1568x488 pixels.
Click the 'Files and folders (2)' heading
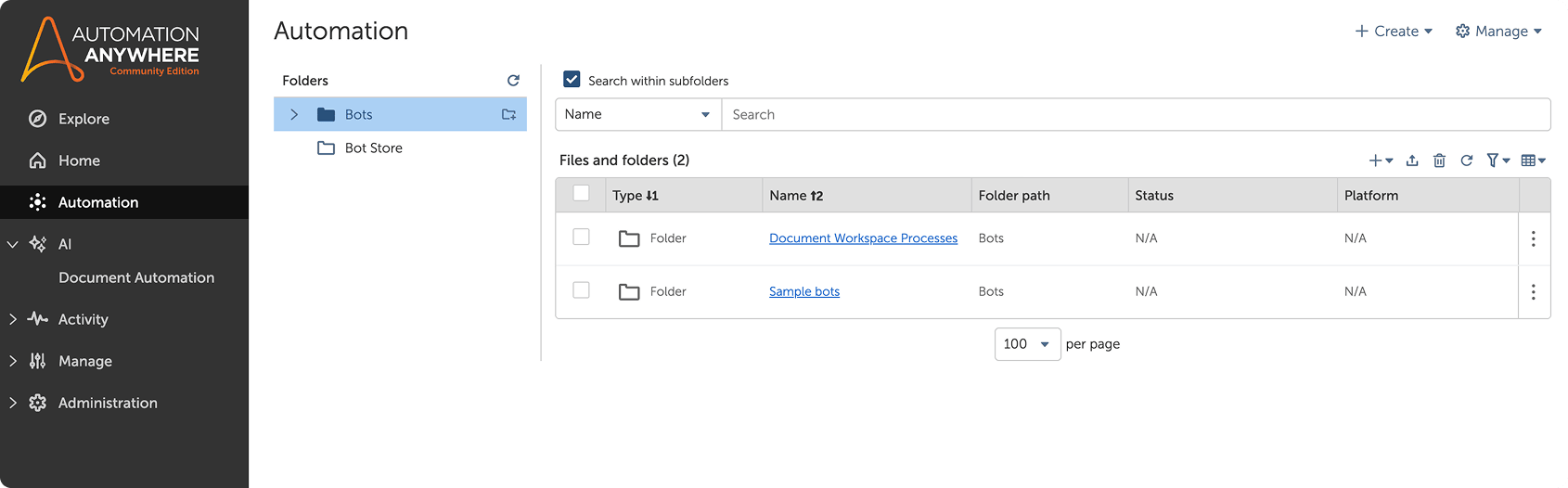tap(624, 161)
